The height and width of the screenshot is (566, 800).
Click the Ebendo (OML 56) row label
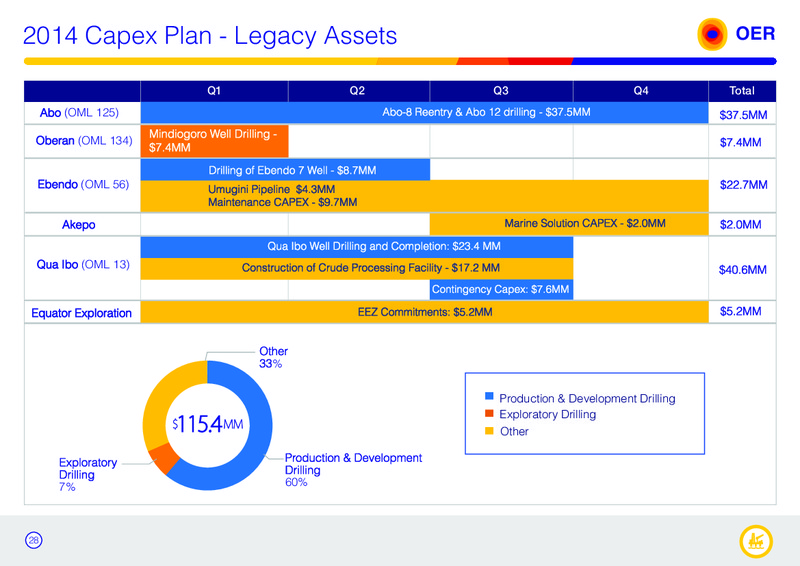(83, 184)
